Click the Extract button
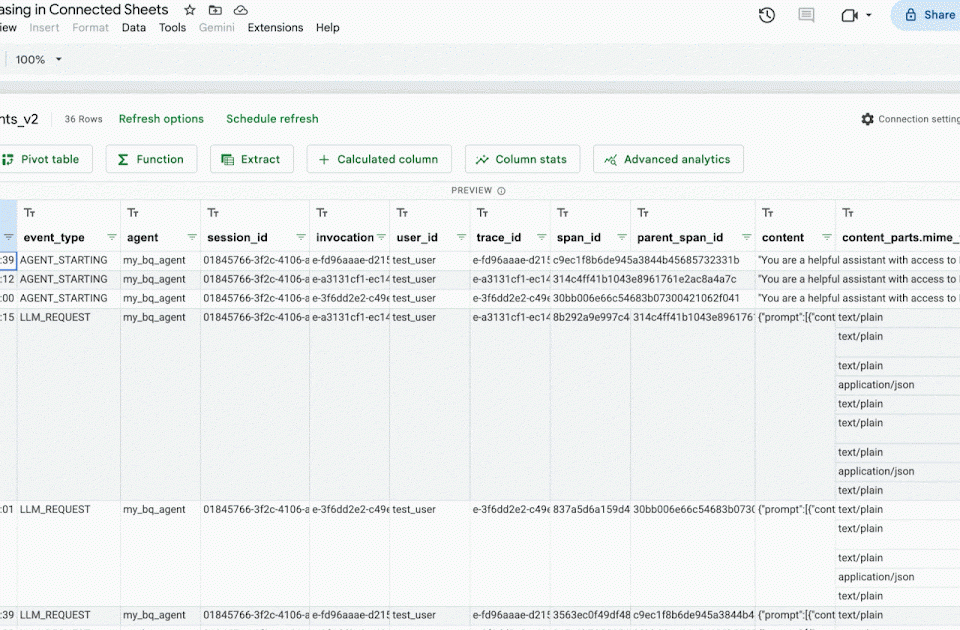Screen dimensions: 960x630 pyautogui.click(x=252, y=159)
